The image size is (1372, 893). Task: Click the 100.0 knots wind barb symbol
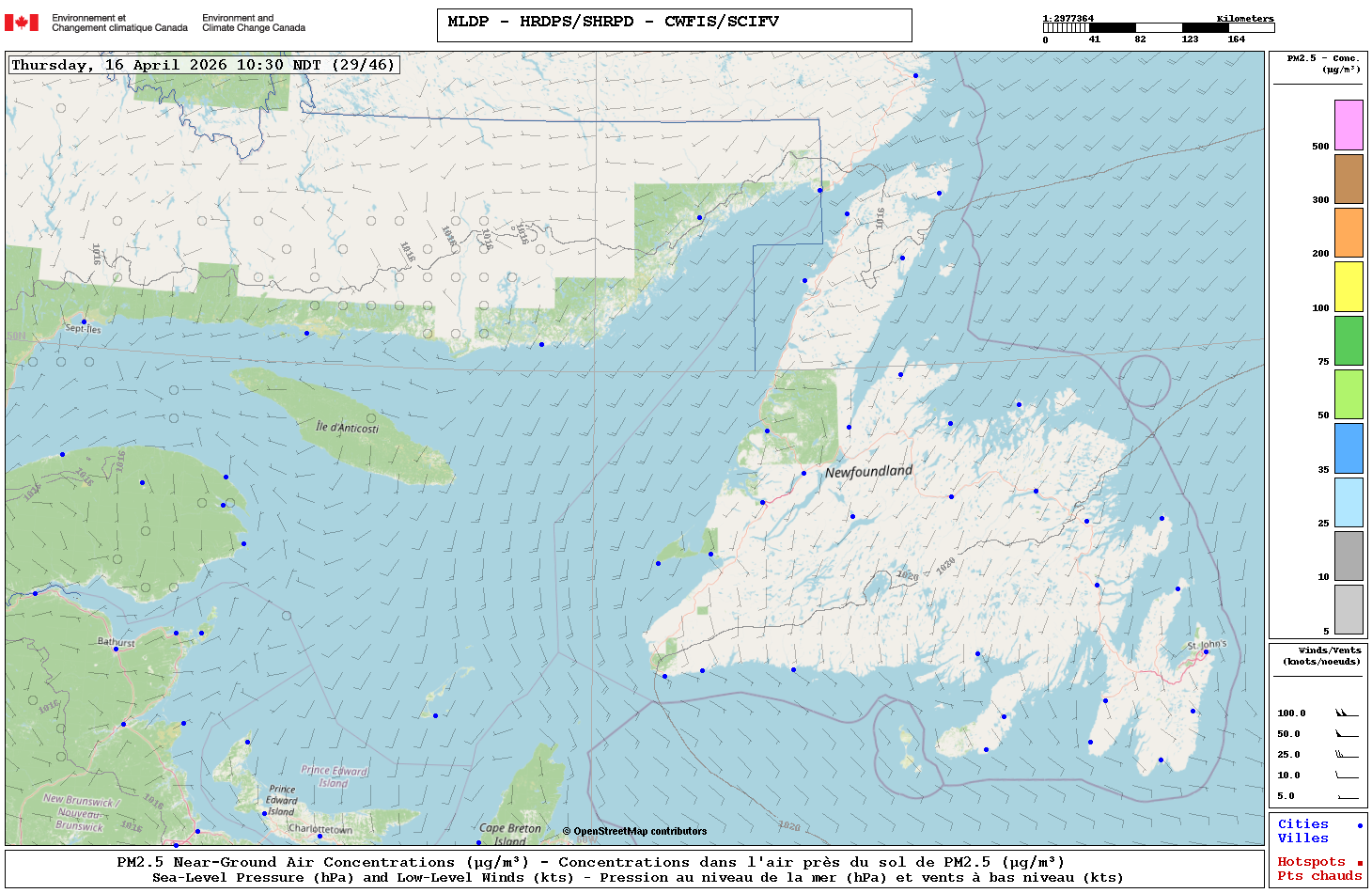tap(1347, 713)
